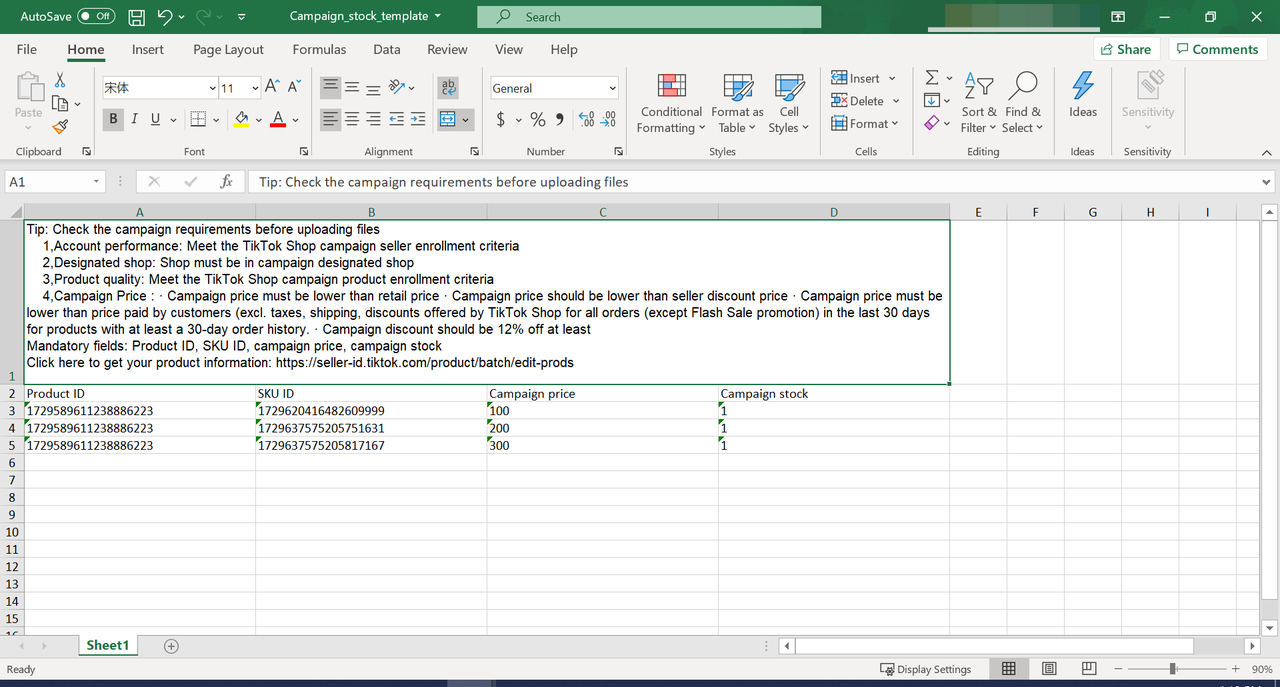The width and height of the screenshot is (1280, 687).
Task: Click the zoom slider in status bar
Action: 1172,669
